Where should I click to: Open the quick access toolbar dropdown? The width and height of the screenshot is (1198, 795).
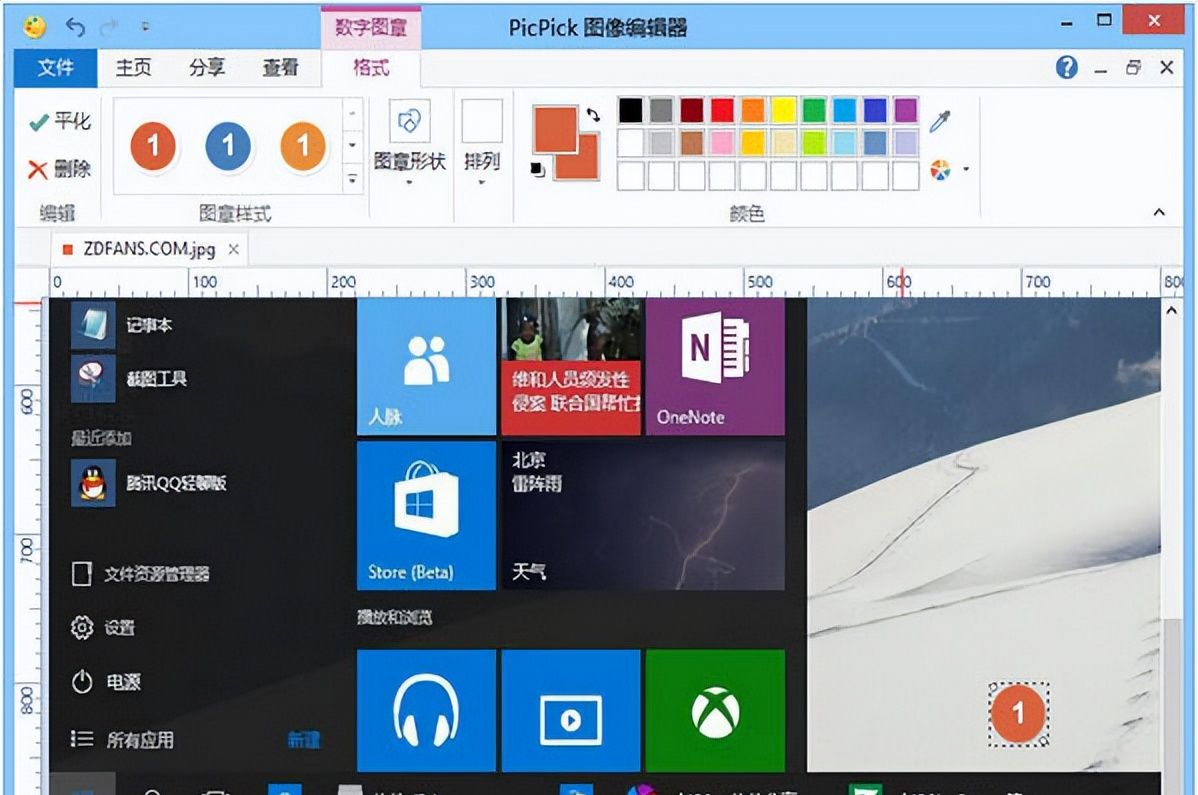click(x=145, y=27)
